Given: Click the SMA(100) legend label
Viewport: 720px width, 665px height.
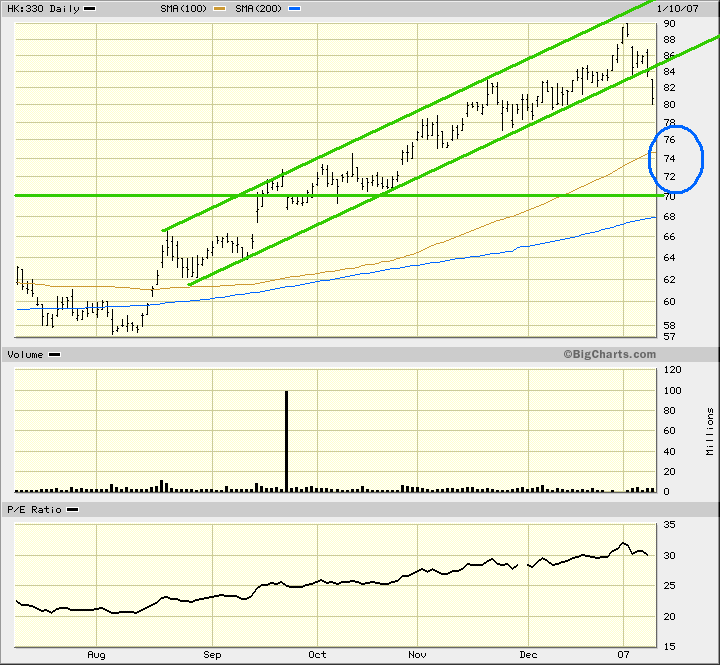Looking at the screenshot, I should [x=184, y=8].
